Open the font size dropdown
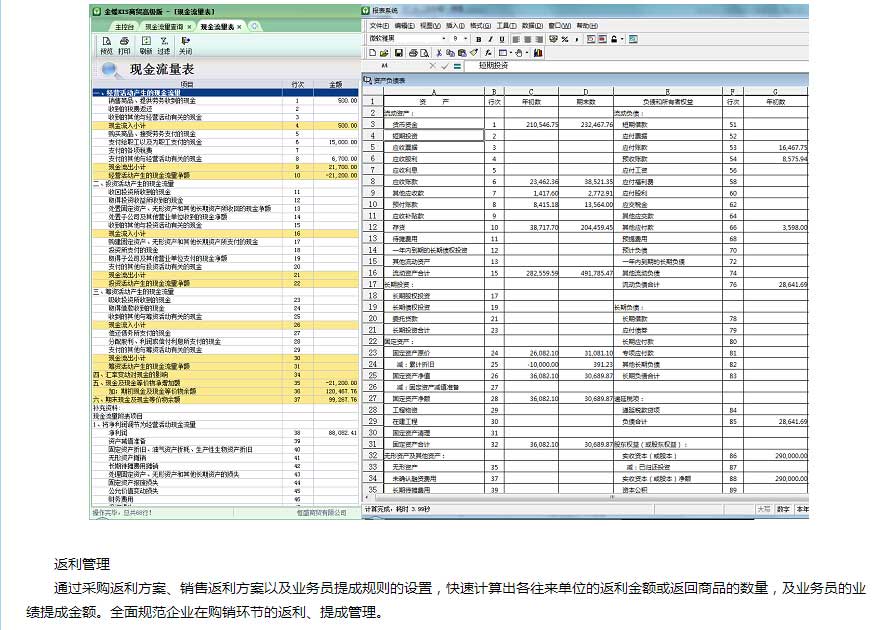Screen dimensions: 896x630 click(468, 38)
